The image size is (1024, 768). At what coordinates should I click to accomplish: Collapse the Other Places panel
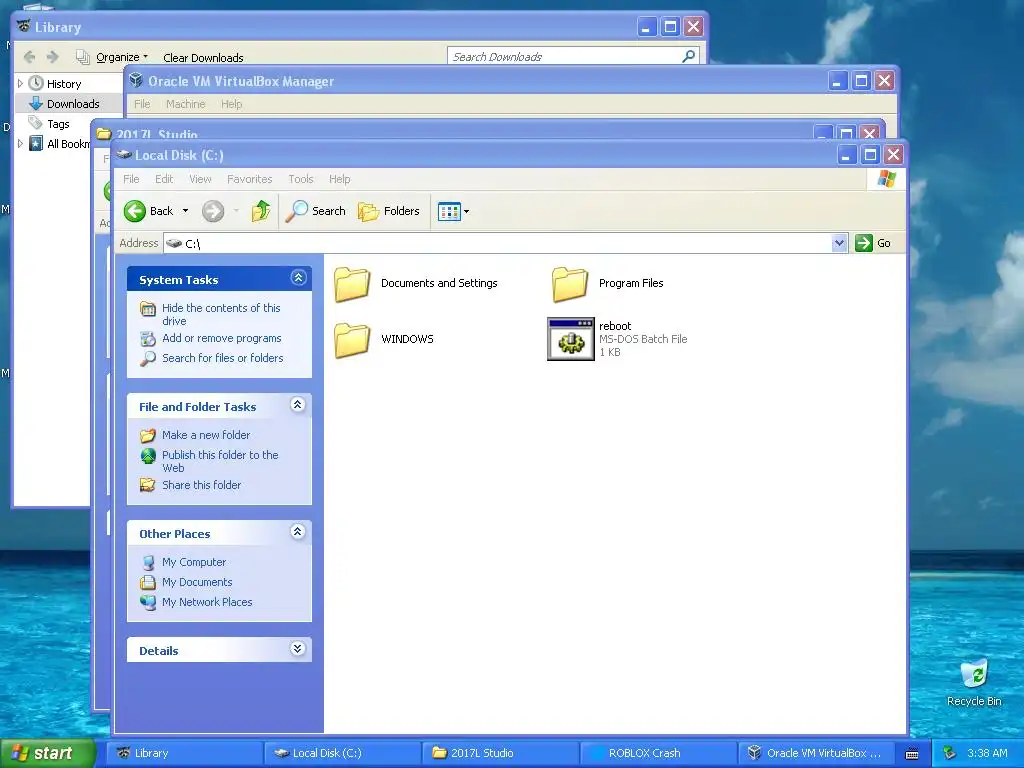[x=298, y=532]
